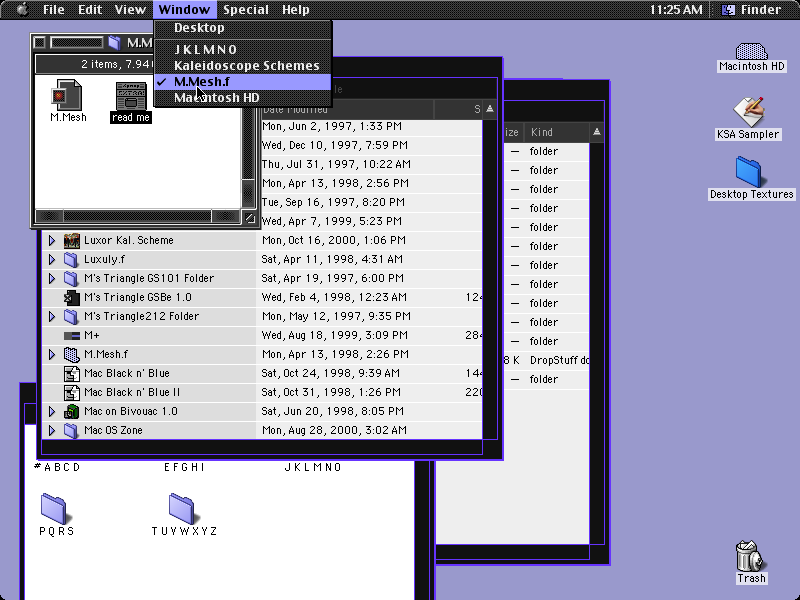Choose Macintosh HD in Window menu

pos(243,97)
